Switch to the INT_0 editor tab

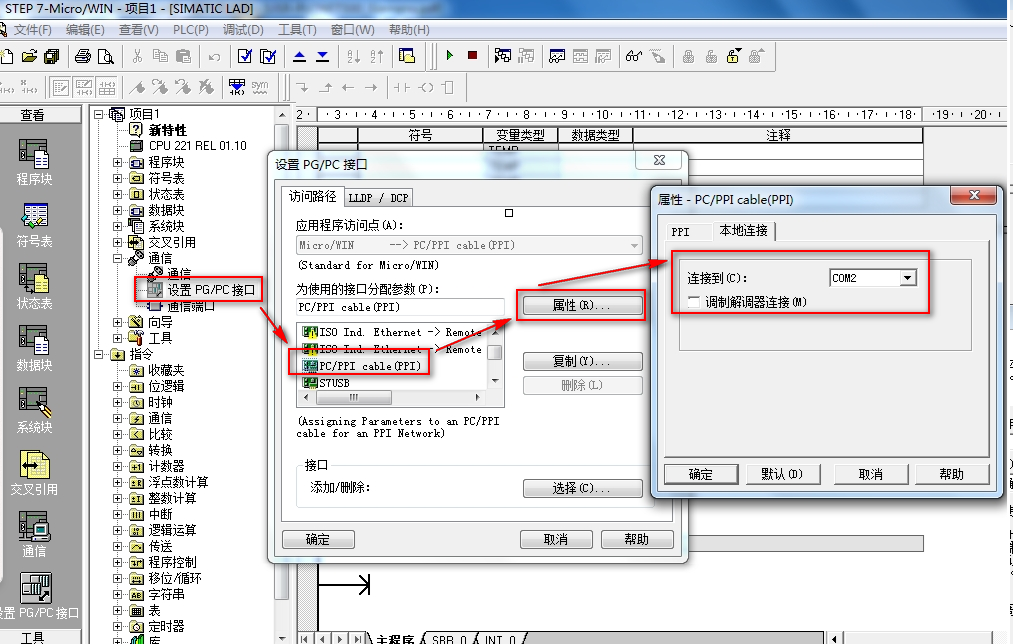(501, 639)
